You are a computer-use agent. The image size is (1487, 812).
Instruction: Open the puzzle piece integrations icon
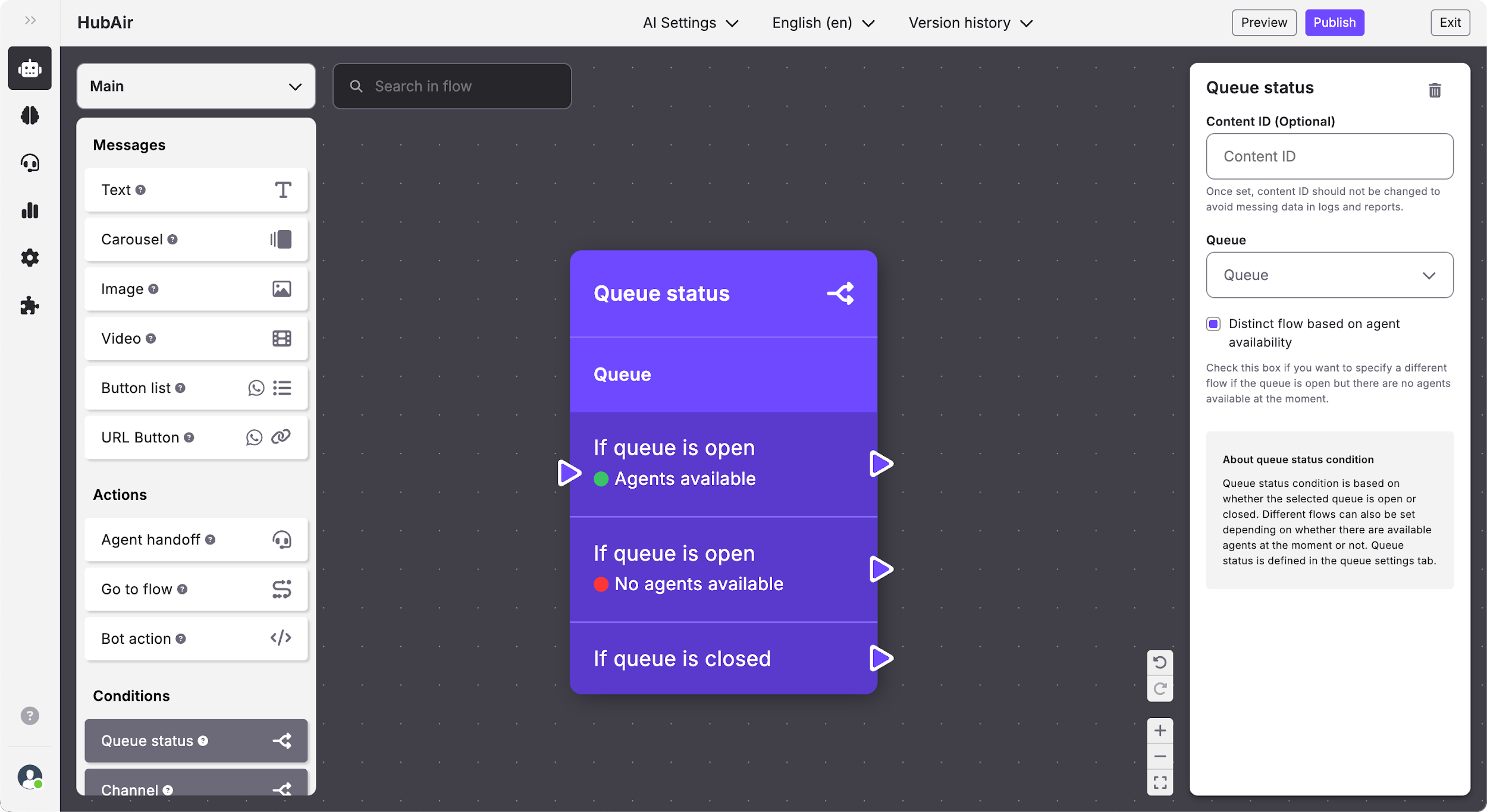(30, 306)
